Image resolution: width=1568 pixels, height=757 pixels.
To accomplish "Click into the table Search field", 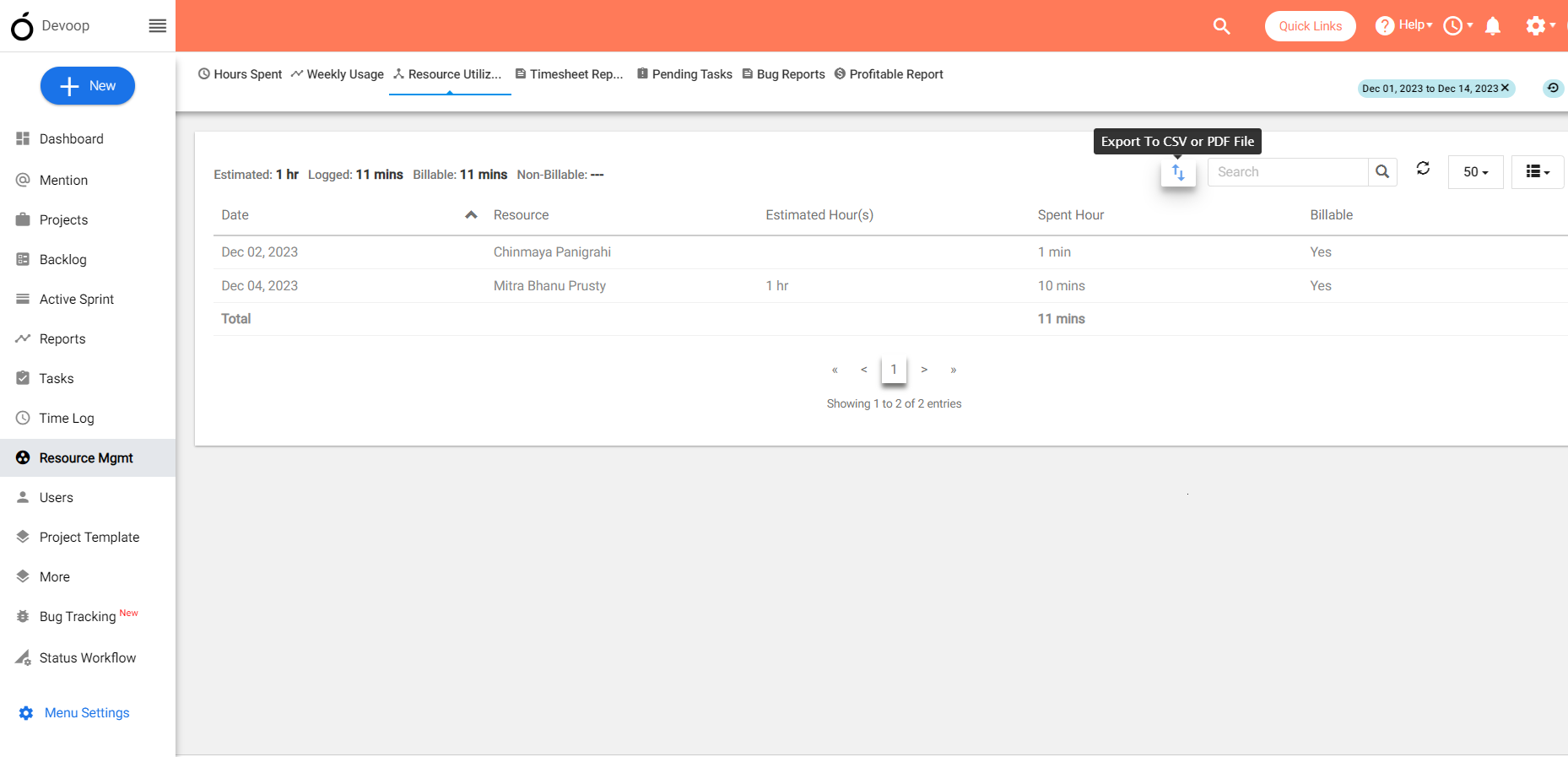I will point(1287,172).
